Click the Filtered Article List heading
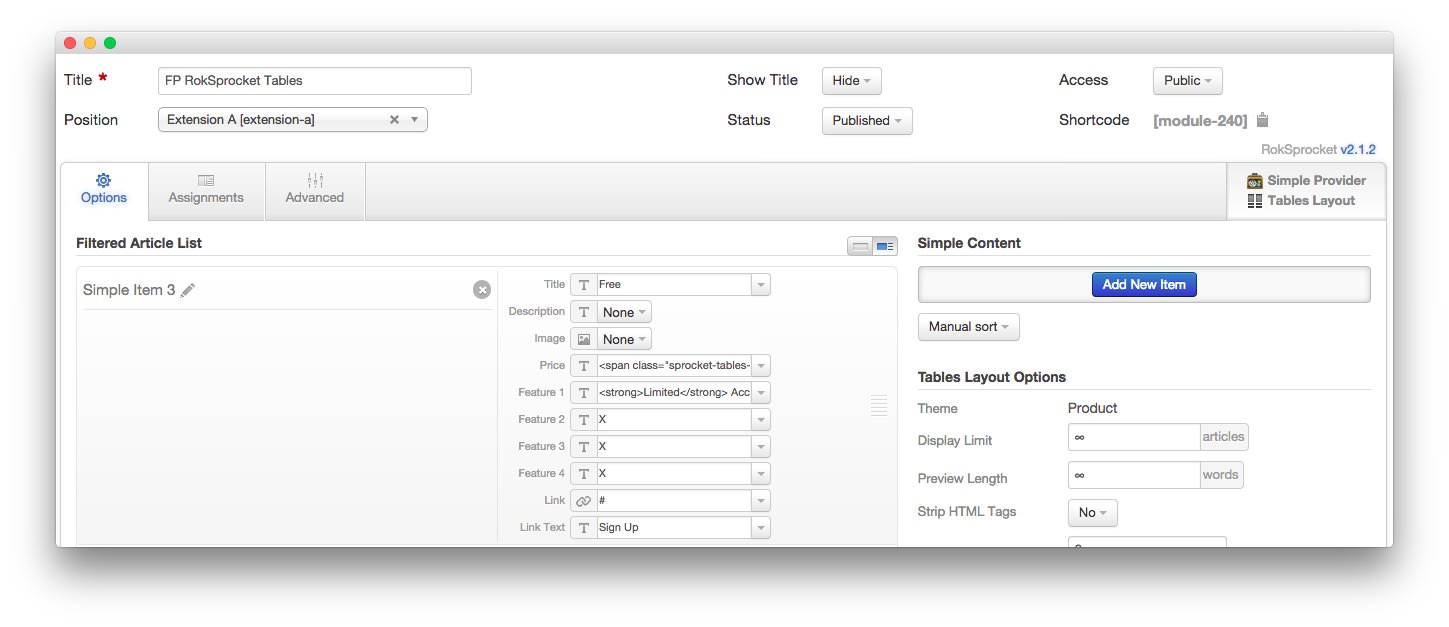The height and width of the screenshot is (627, 1449). click(139, 244)
